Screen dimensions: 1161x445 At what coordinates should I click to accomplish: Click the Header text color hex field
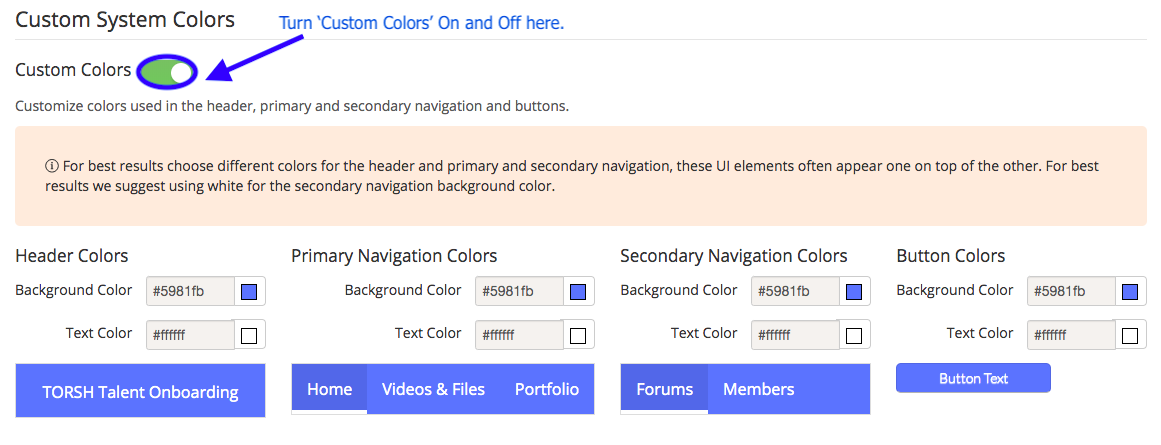click(x=190, y=335)
